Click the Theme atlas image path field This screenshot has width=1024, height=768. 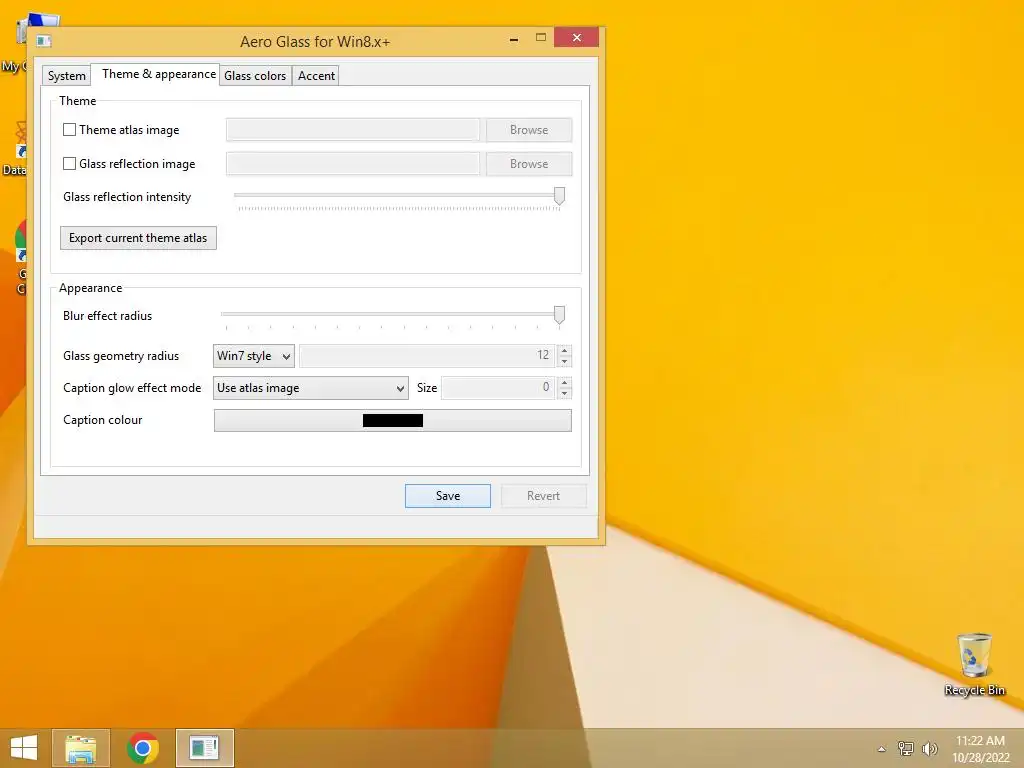353,130
